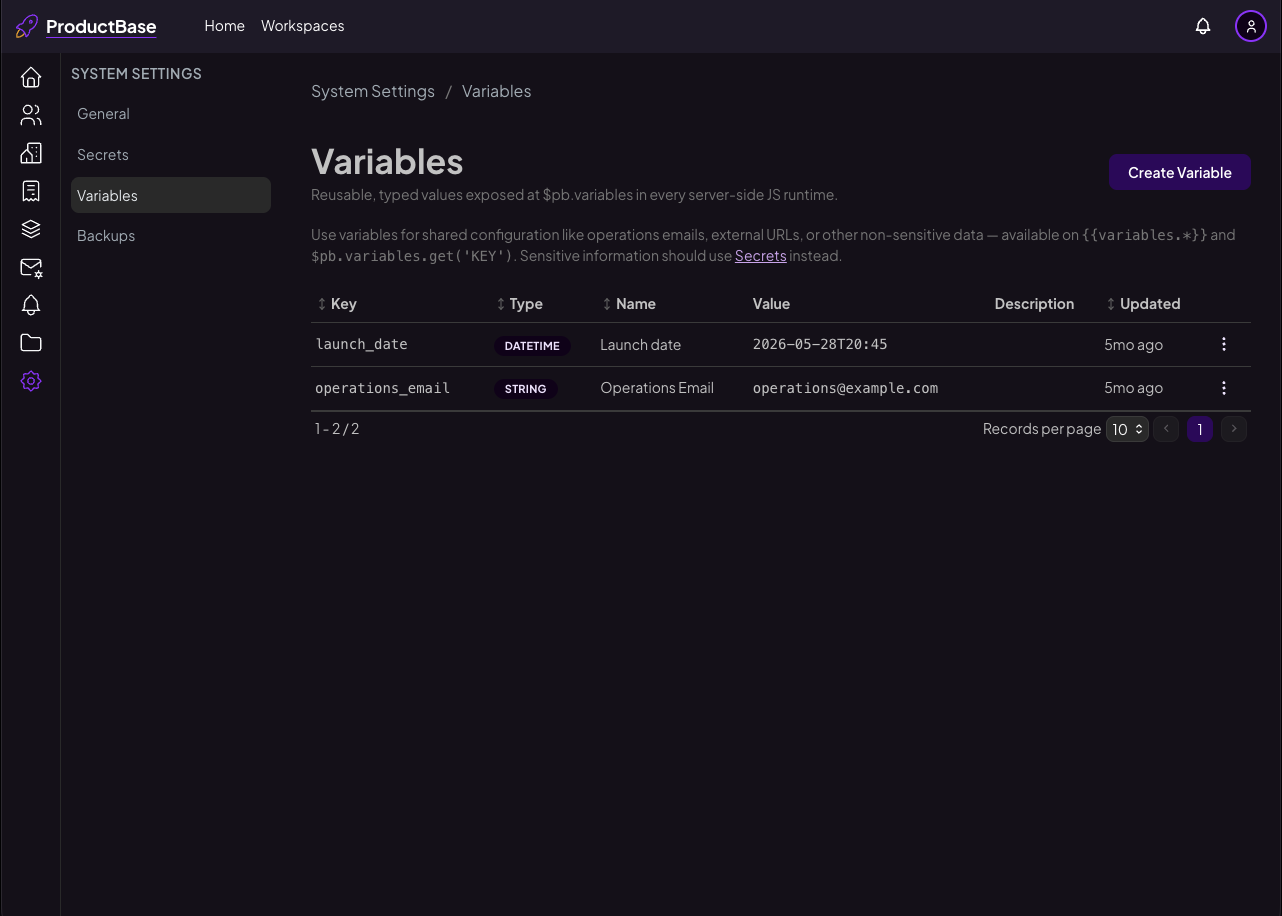Open the stacked layers icon in sidebar
The image size is (1282, 916).
[x=31, y=229]
